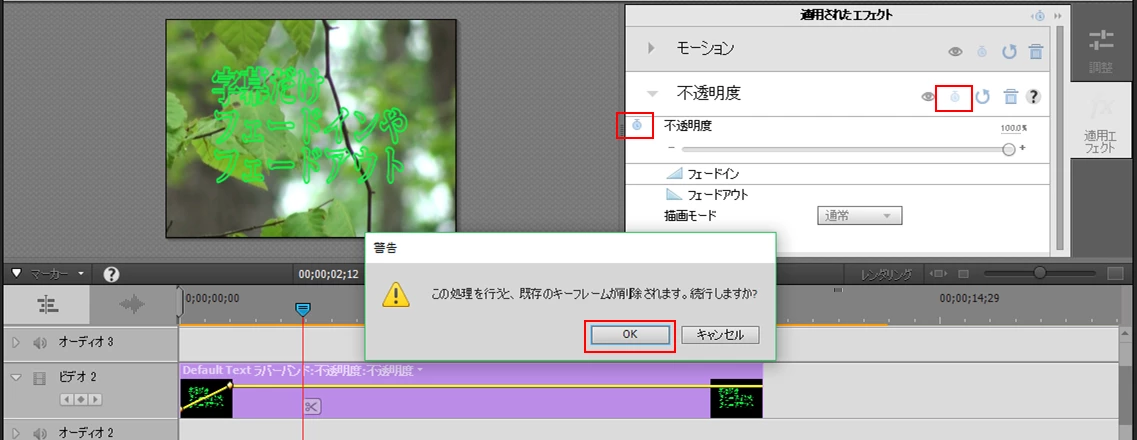This screenshot has height=440, width=1137.
Task: Click zoom-in large square icon right of slider
Action: pos(1115,274)
